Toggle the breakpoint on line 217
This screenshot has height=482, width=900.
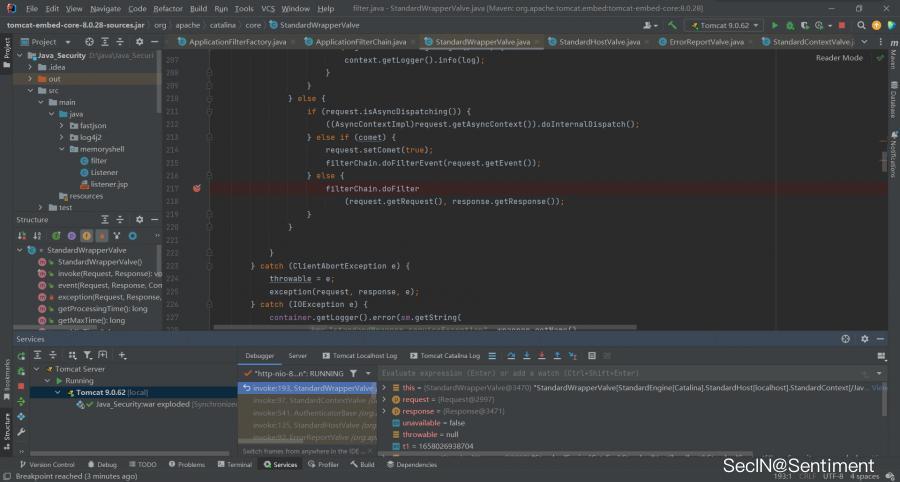point(196,188)
